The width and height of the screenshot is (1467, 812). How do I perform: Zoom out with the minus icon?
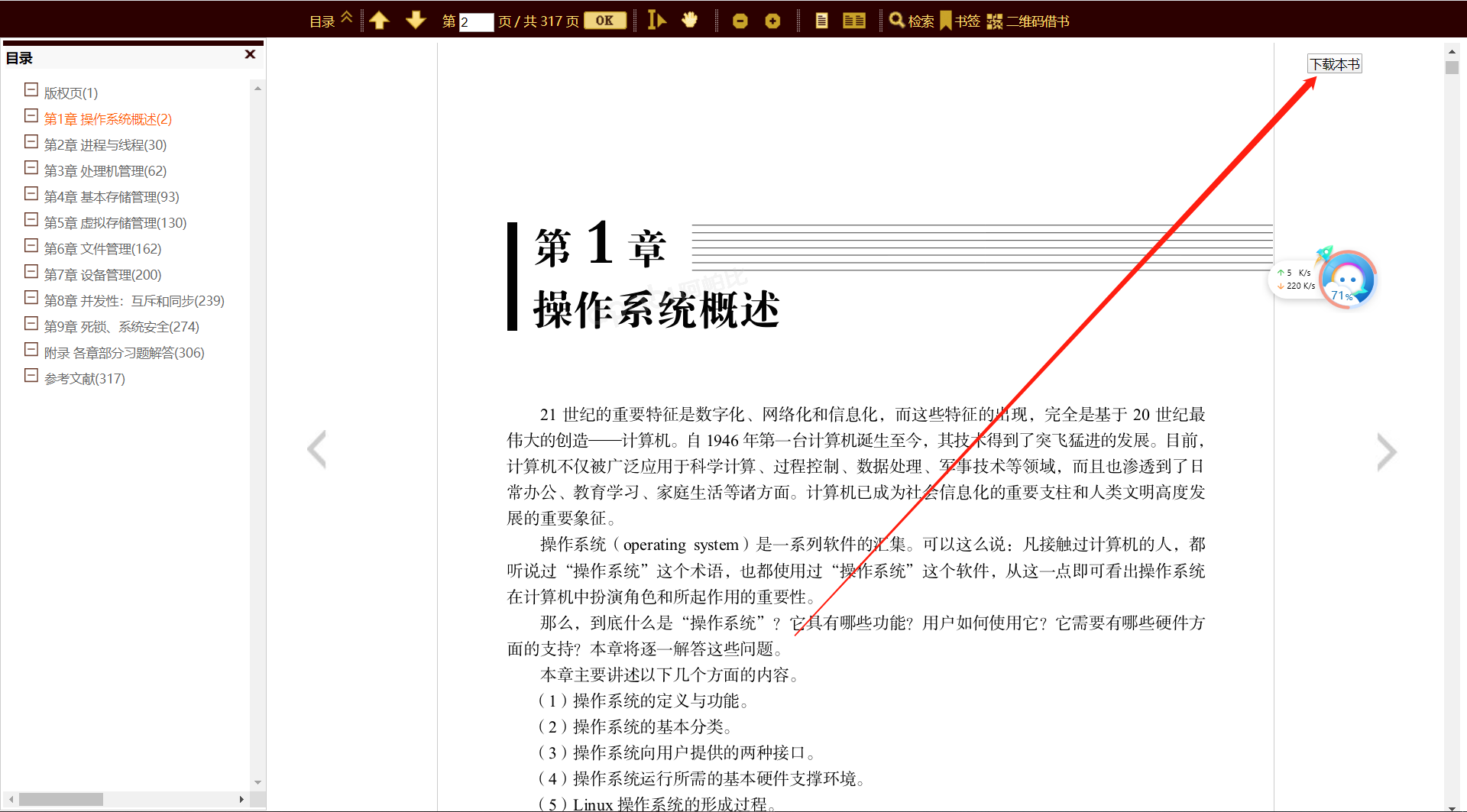(740, 21)
